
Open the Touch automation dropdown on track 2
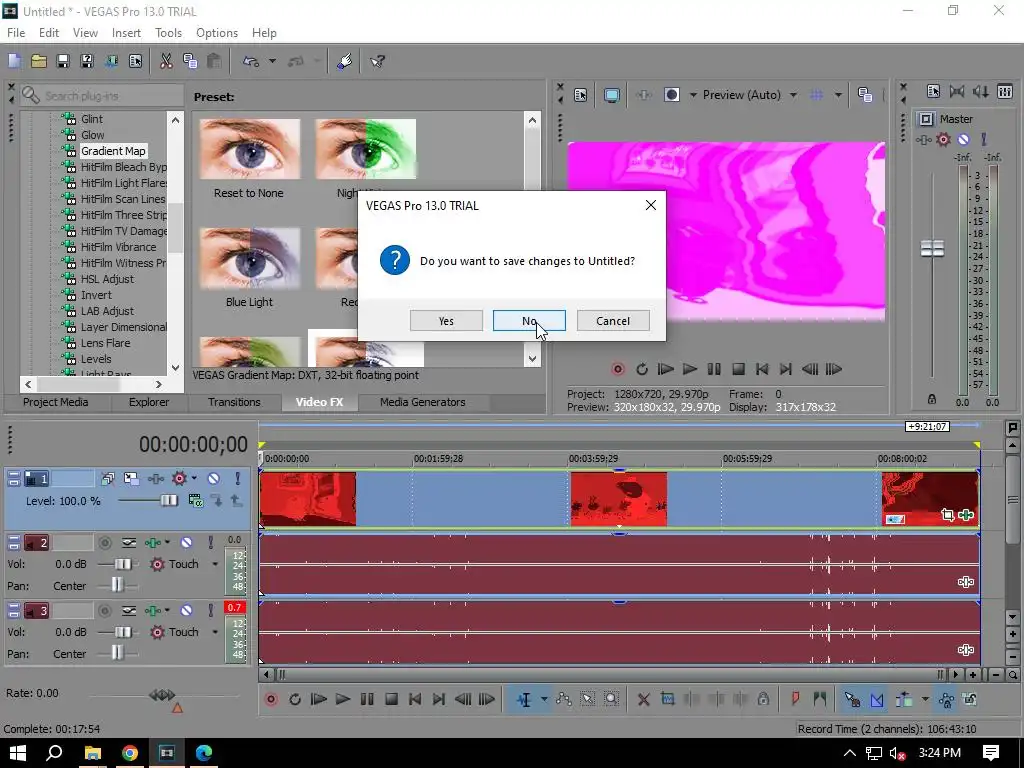(215, 564)
